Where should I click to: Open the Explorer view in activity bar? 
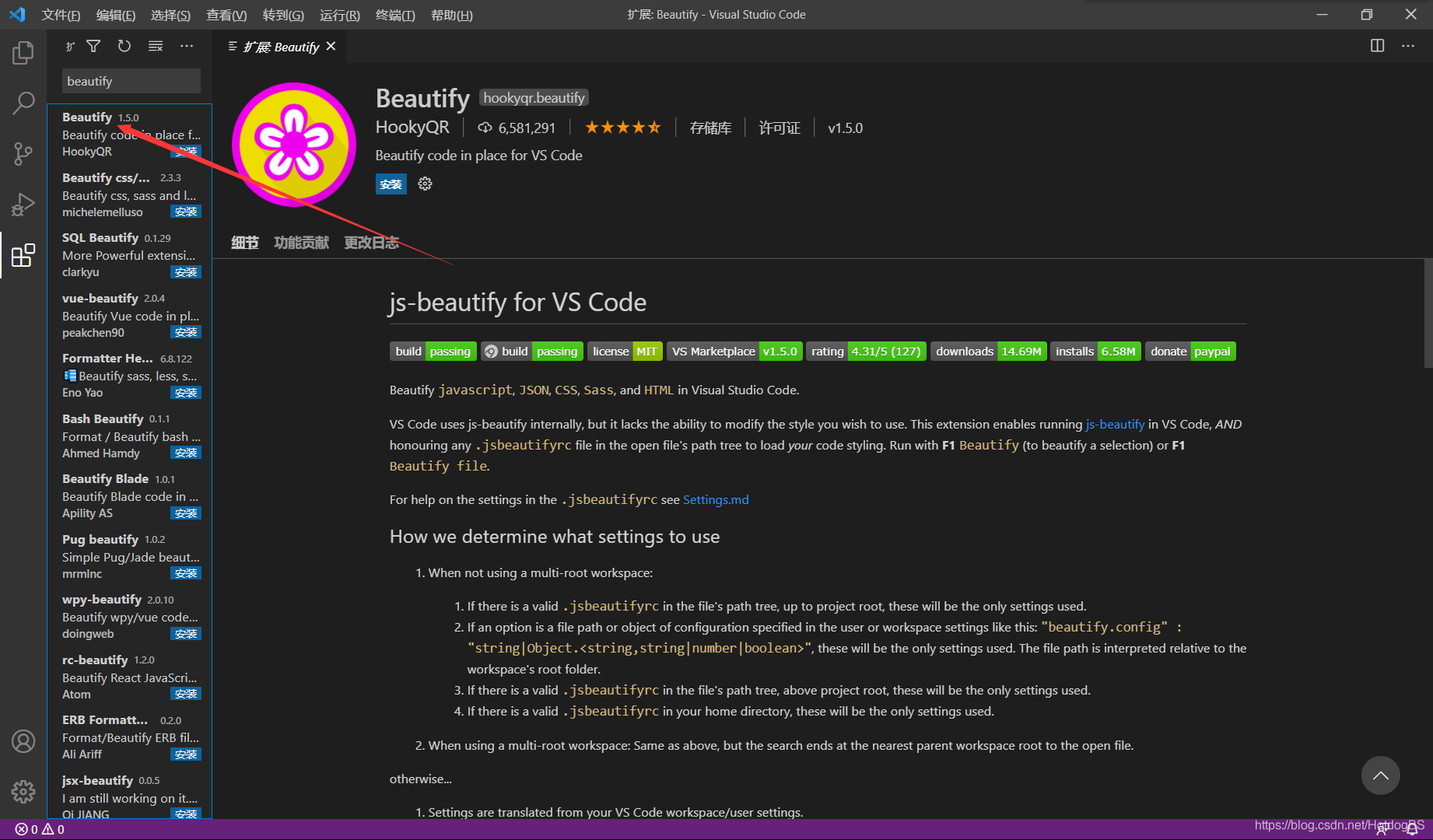[x=23, y=53]
